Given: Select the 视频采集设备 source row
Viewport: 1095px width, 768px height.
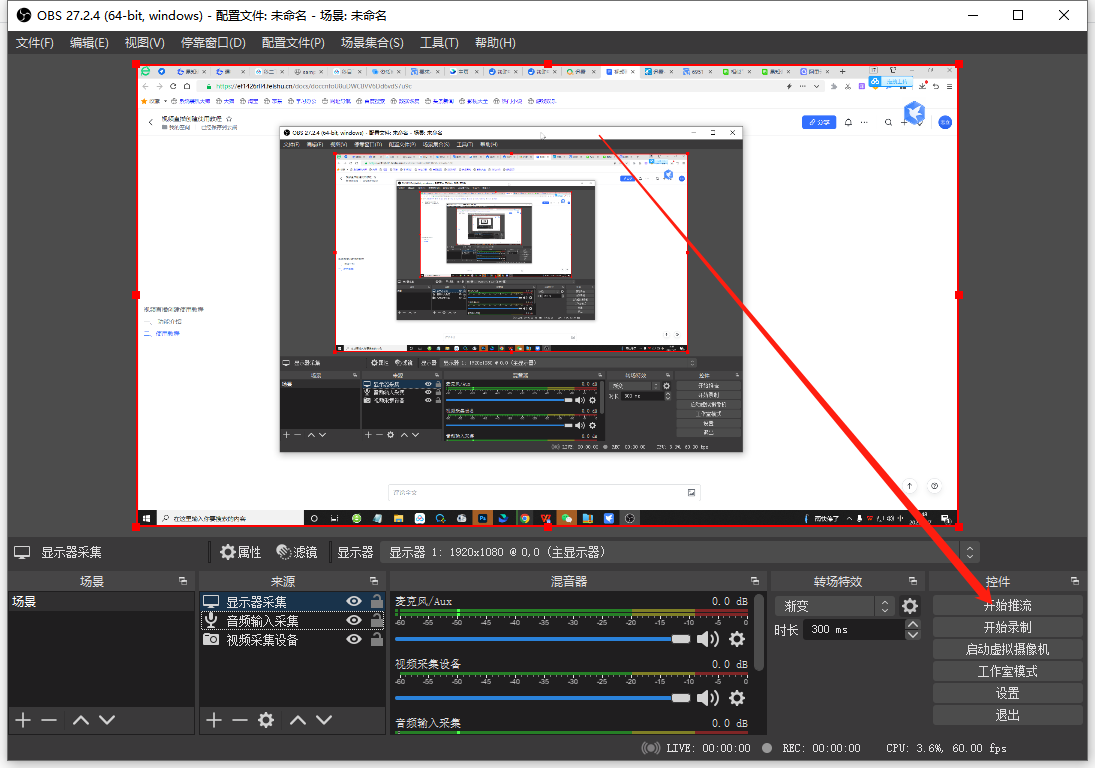Looking at the screenshot, I should [292, 640].
